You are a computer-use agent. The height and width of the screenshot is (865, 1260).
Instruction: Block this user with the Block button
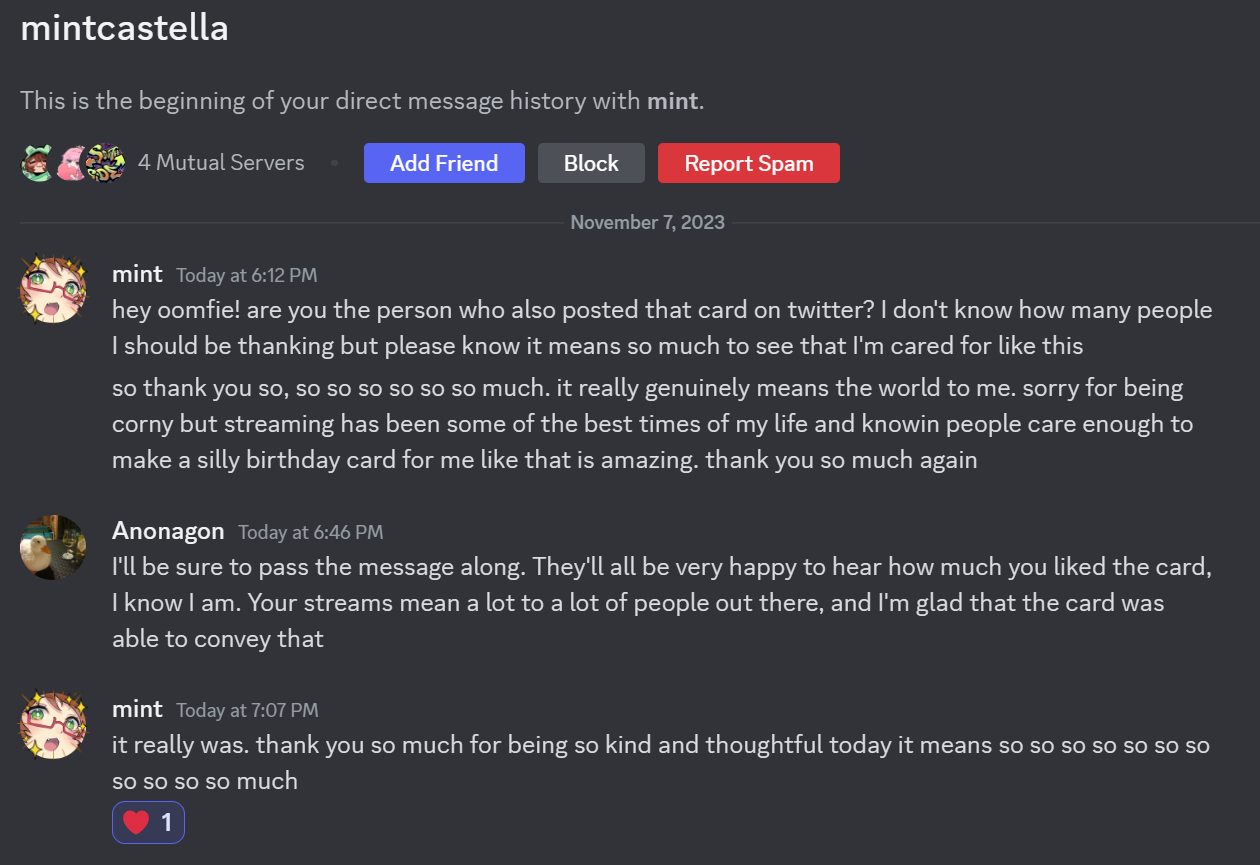591,163
